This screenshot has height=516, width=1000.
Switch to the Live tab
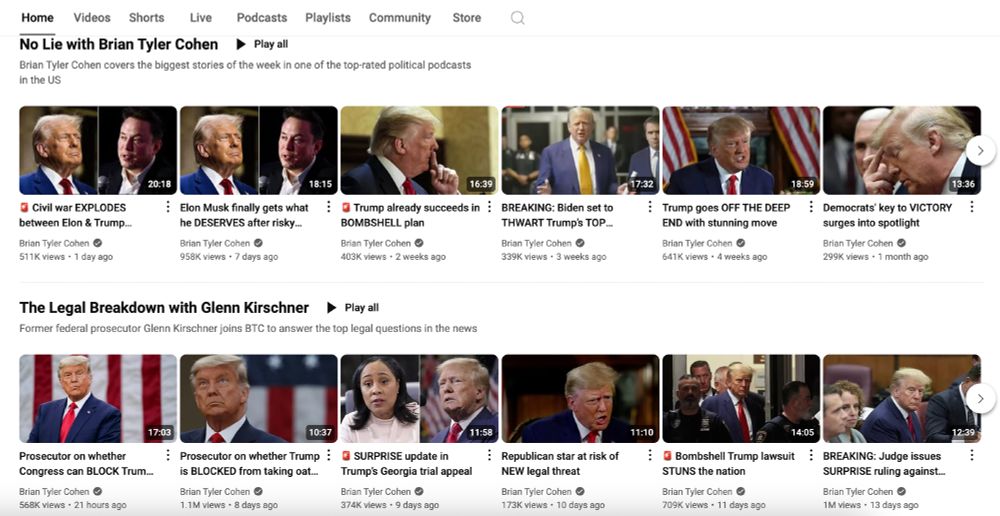[x=201, y=18]
